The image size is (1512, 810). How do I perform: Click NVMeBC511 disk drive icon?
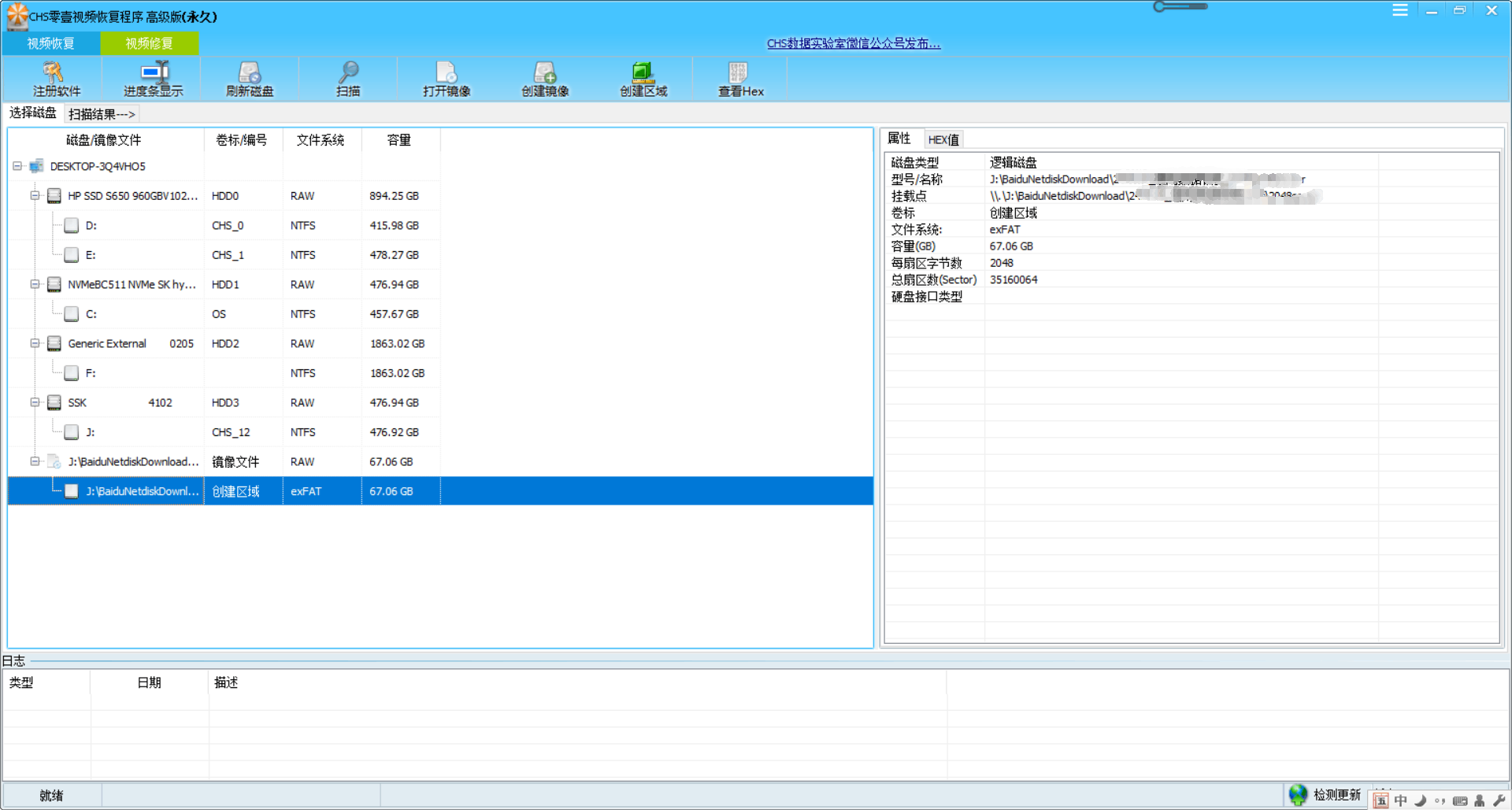pos(54,284)
